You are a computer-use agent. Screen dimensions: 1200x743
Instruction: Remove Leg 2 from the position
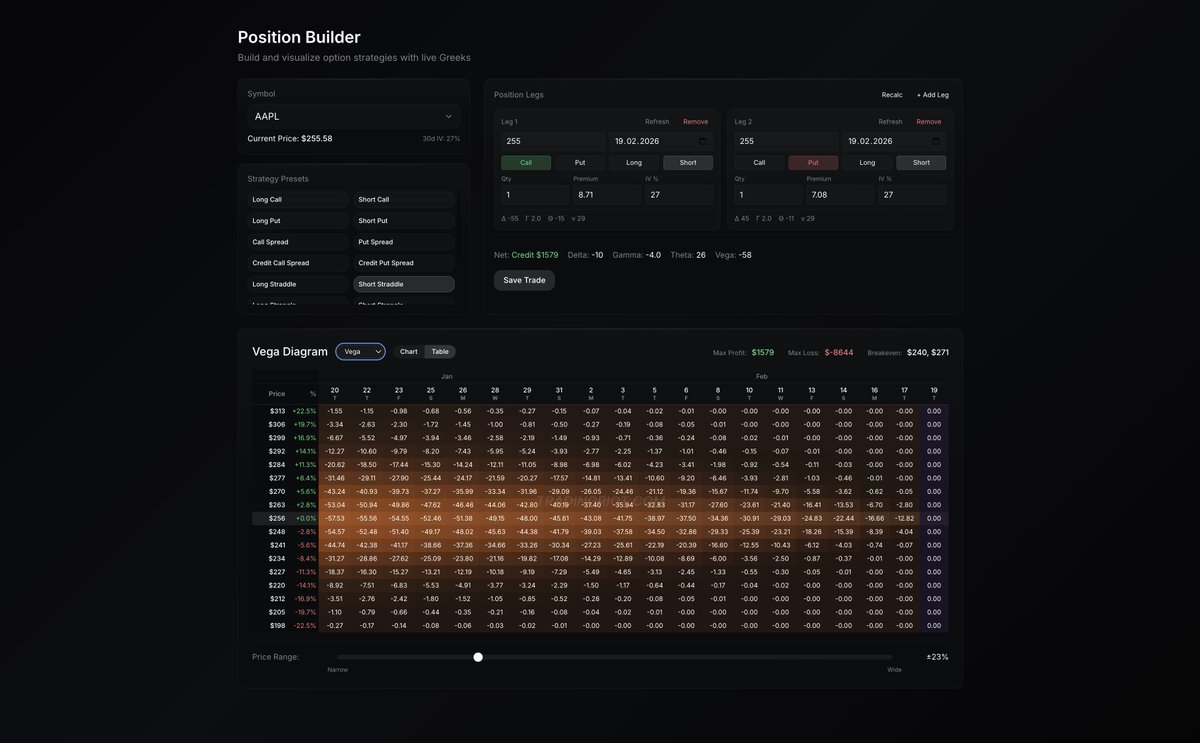click(928, 120)
